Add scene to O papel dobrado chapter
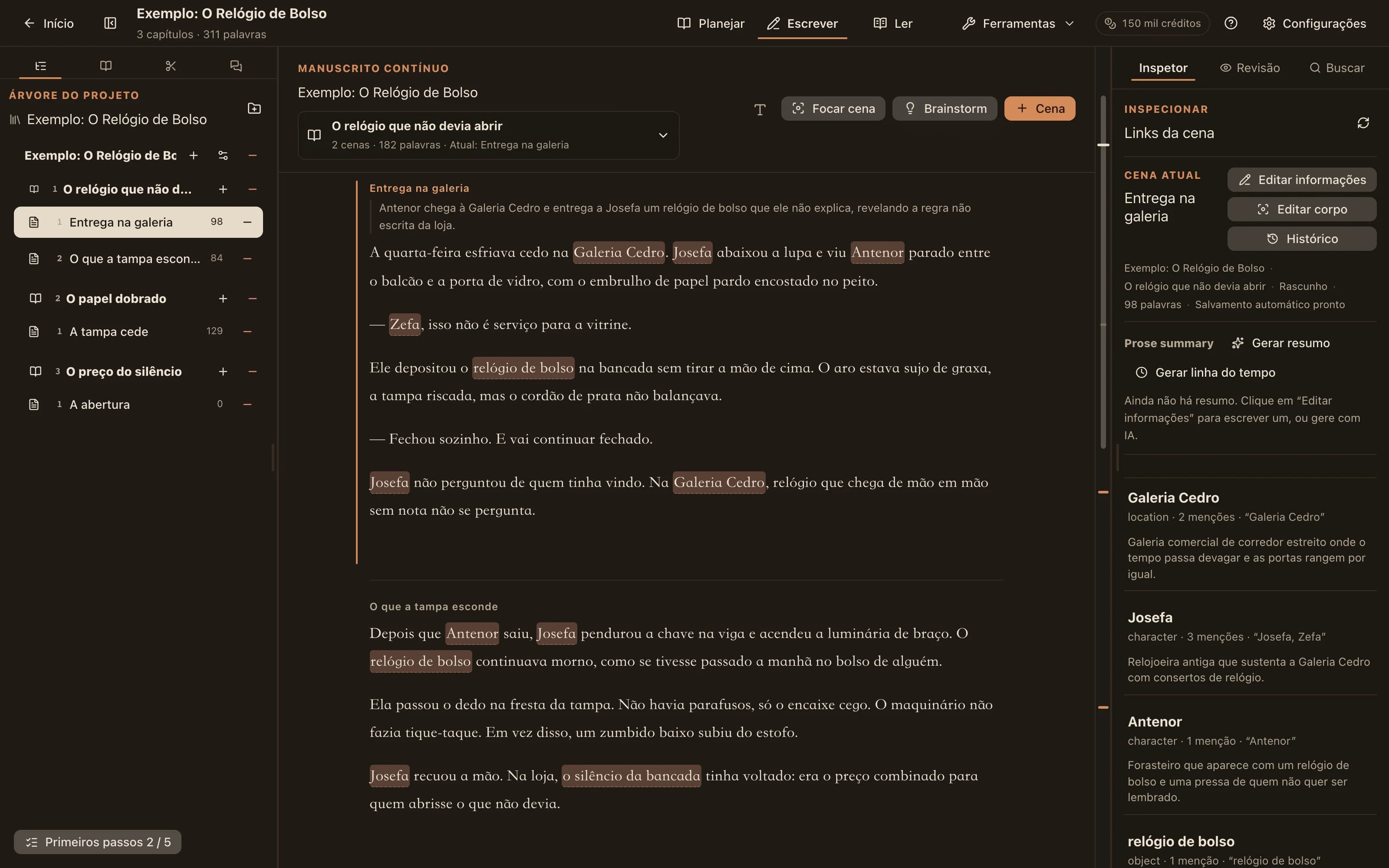 [x=223, y=299]
